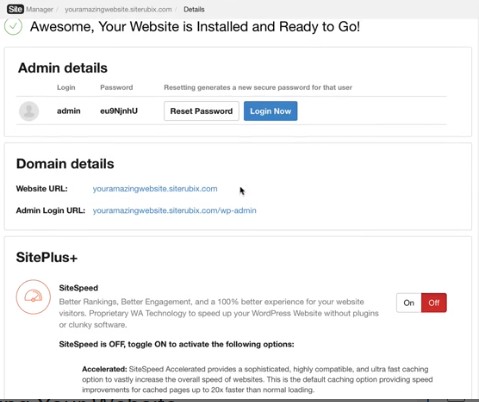Click the blue Login Now button
479x402 pixels.
coord(270,111)
